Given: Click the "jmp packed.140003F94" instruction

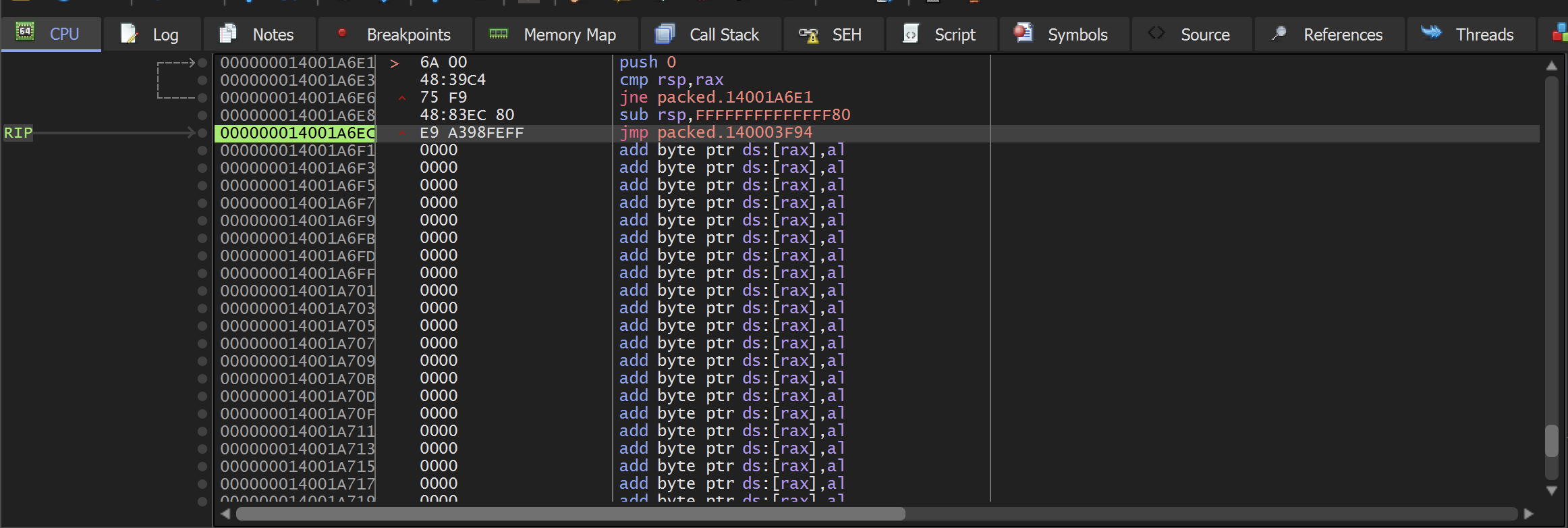Looking at the screenshot, I should pyautogui.click(x=716, y=133).
